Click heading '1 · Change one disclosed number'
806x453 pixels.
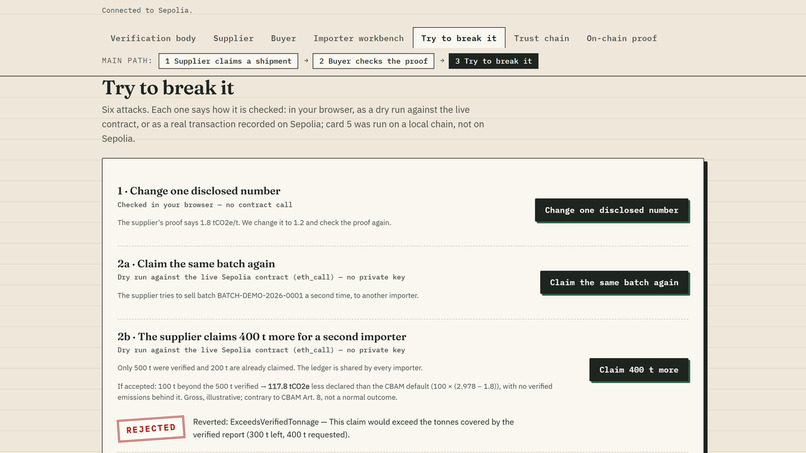coord(198,191)
